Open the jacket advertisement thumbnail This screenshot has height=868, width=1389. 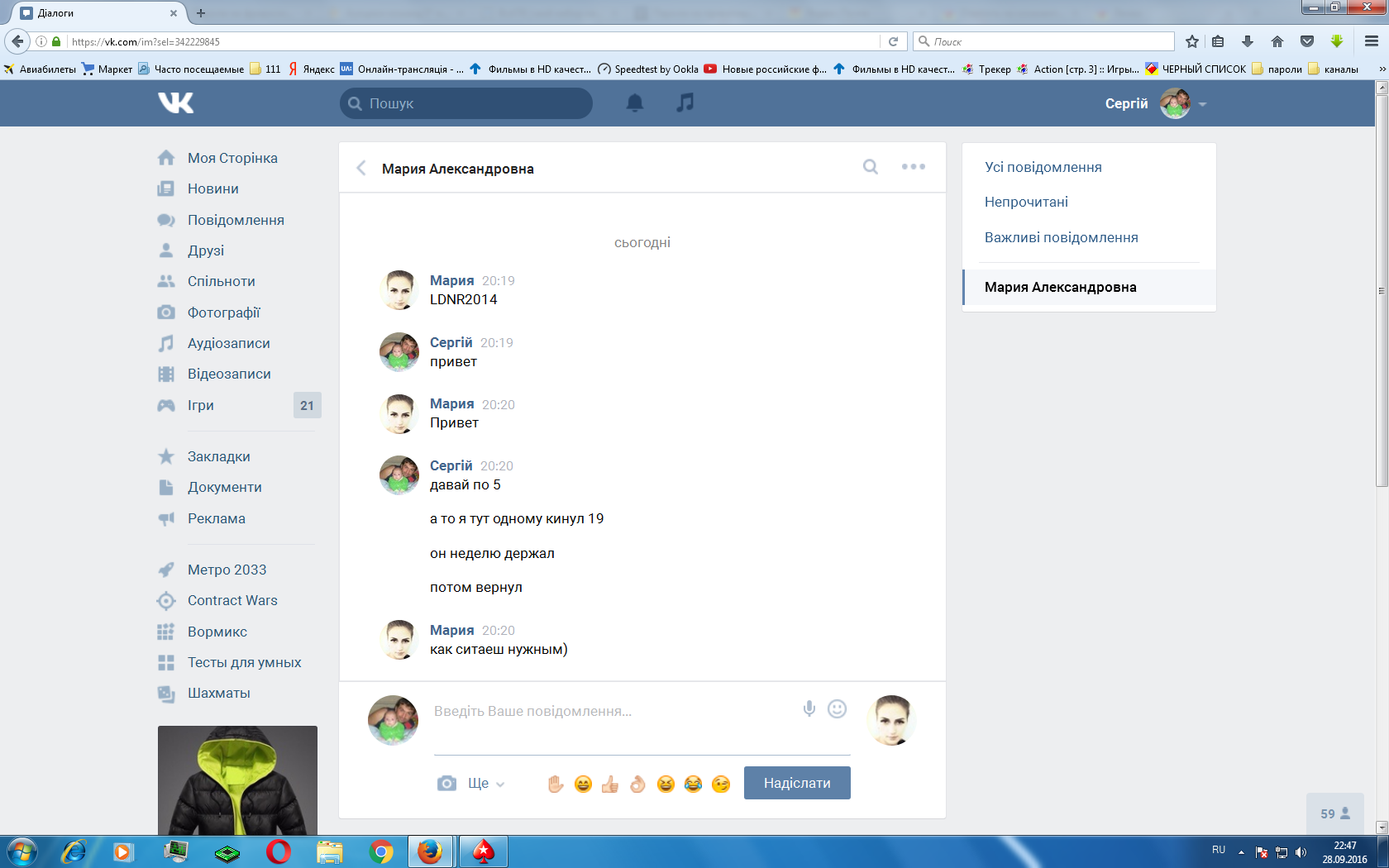click(x=237, y=780)
